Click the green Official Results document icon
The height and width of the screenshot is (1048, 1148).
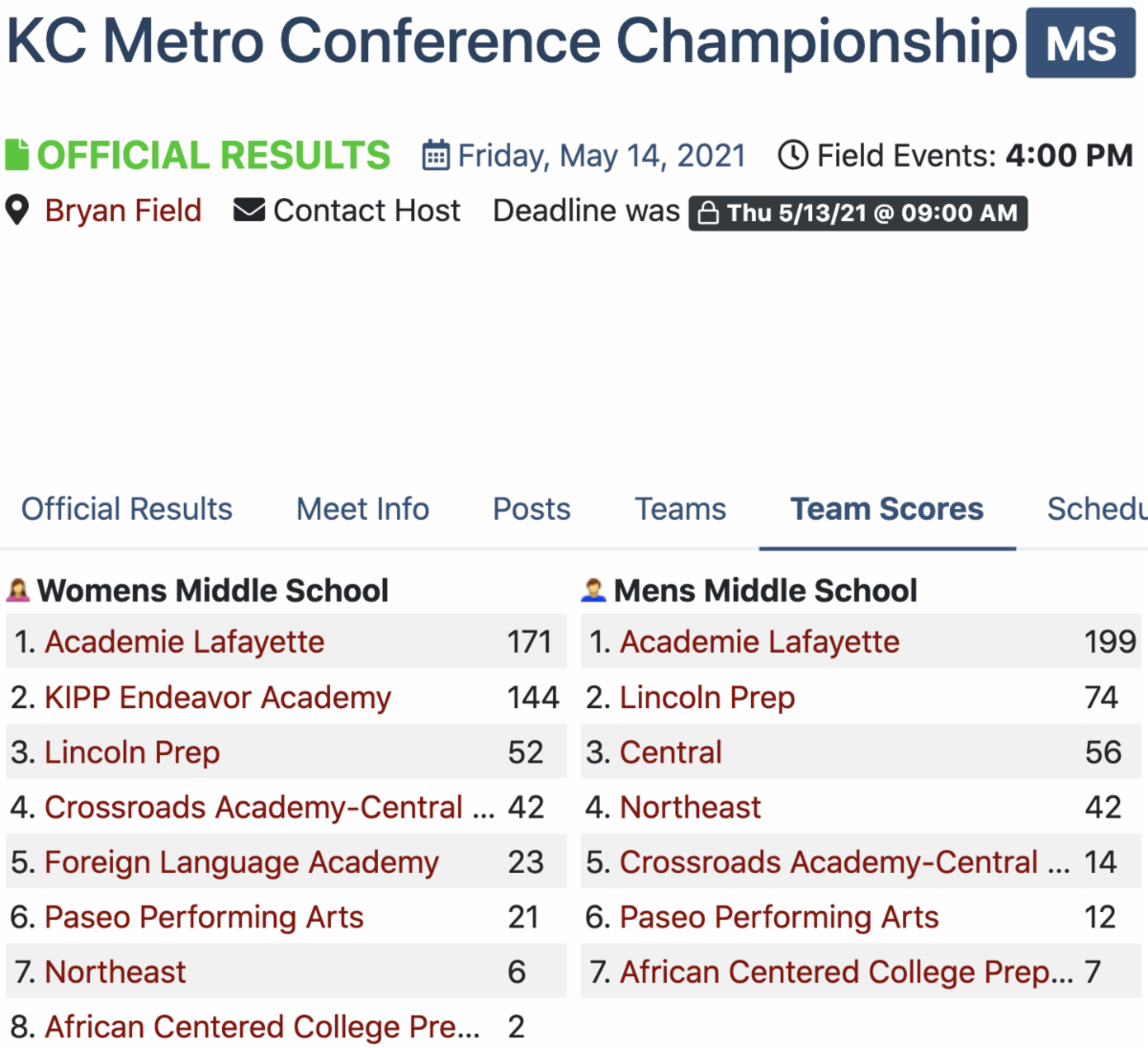pyautogui.click(x=17, y=155)
